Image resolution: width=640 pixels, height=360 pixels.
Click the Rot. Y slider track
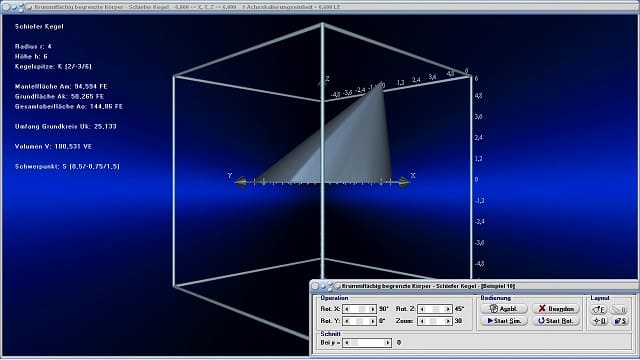360,321
